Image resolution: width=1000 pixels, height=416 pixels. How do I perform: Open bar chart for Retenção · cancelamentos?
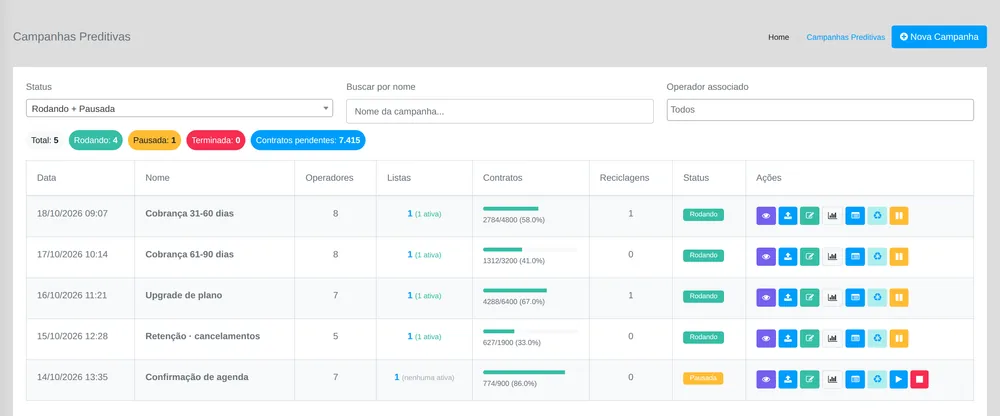(x=832, y=338)
